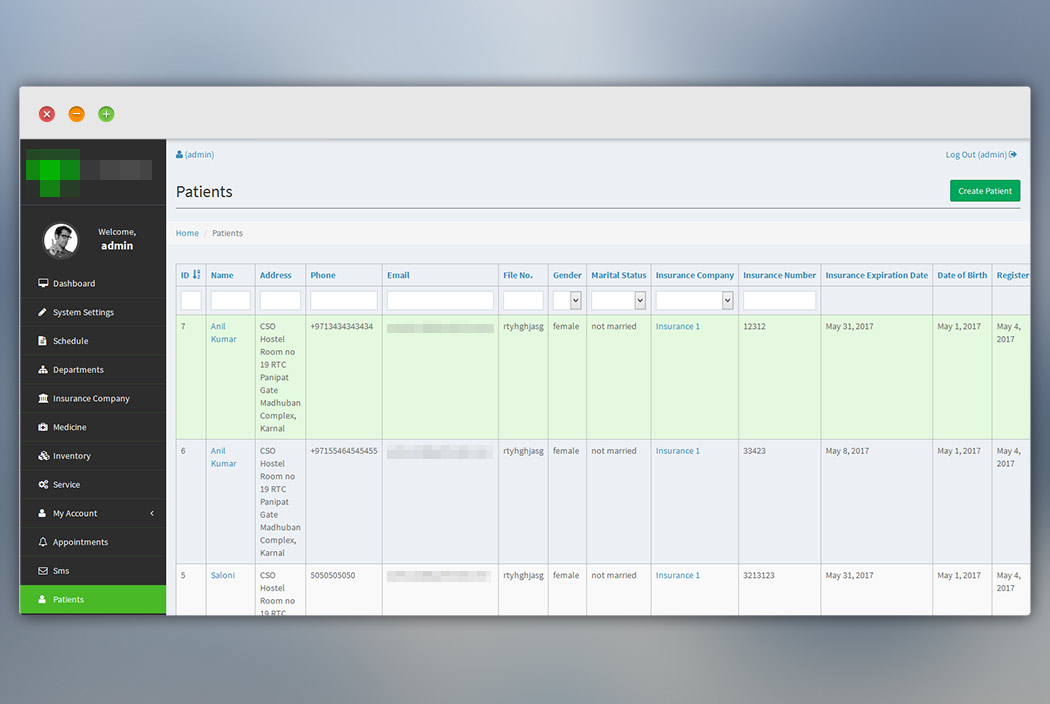1050x704 pixels.
Task: Click the Service gears icon
Action: click(x=43, y=484)
